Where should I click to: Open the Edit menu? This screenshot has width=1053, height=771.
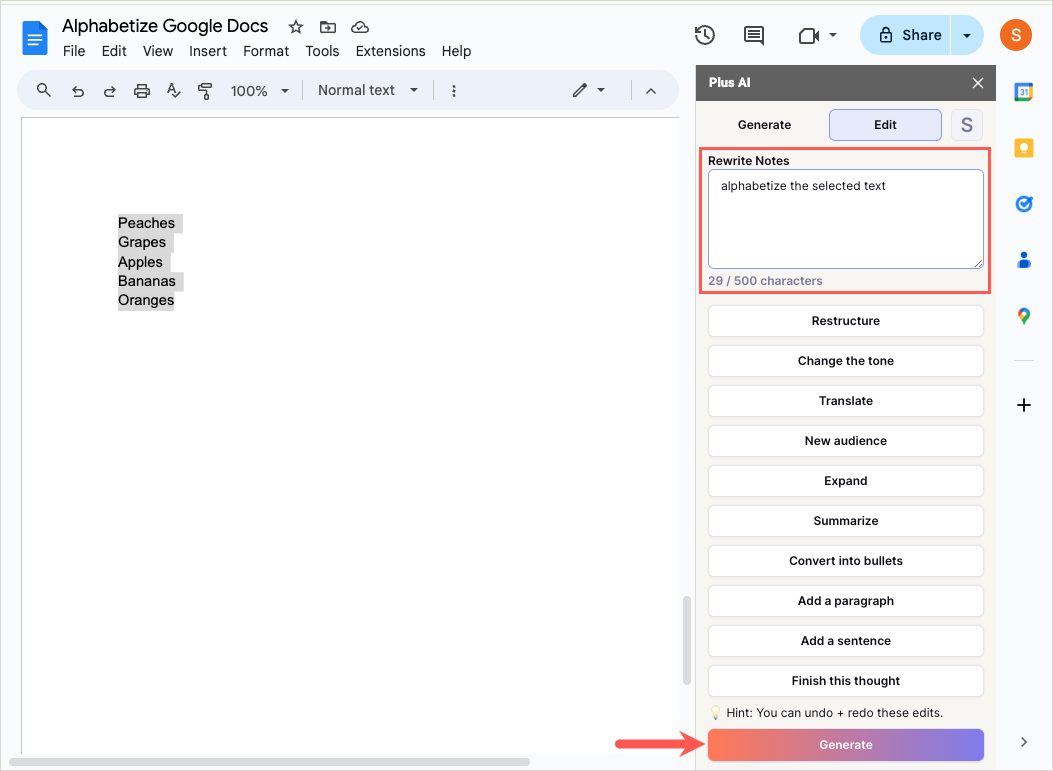[114, 51]
